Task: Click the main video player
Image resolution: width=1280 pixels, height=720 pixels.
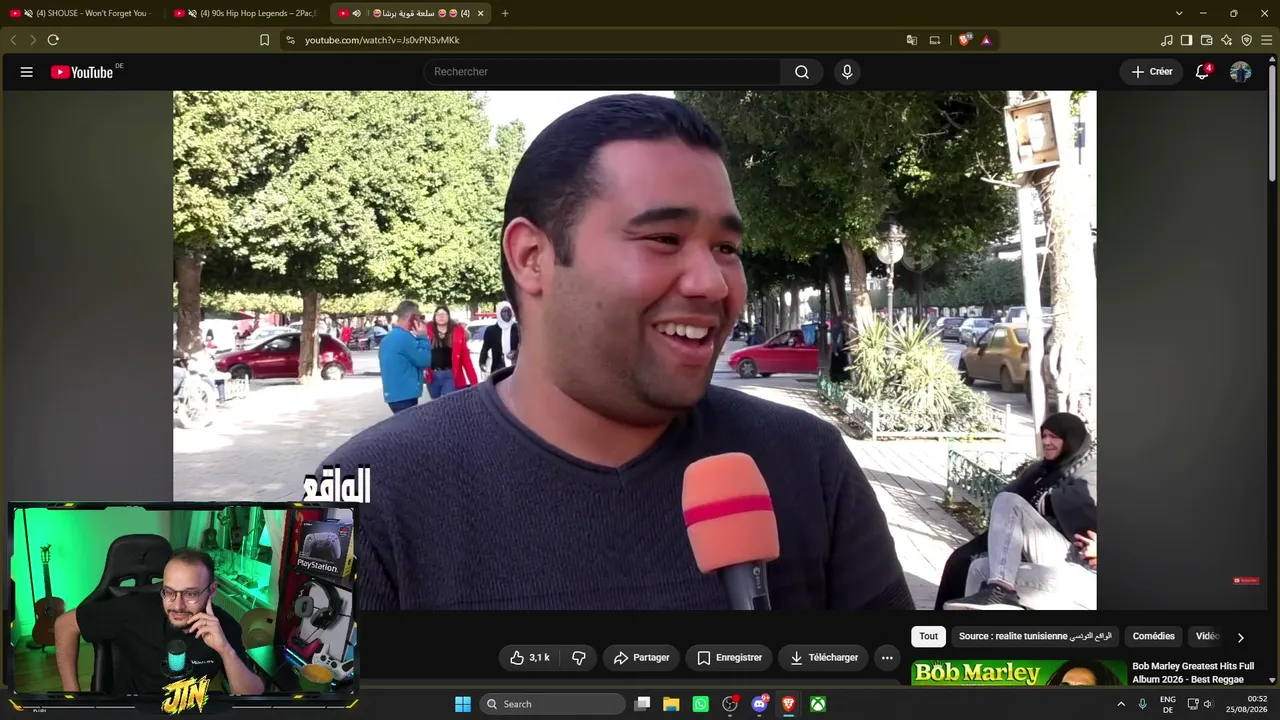Action: pos(634,350)
